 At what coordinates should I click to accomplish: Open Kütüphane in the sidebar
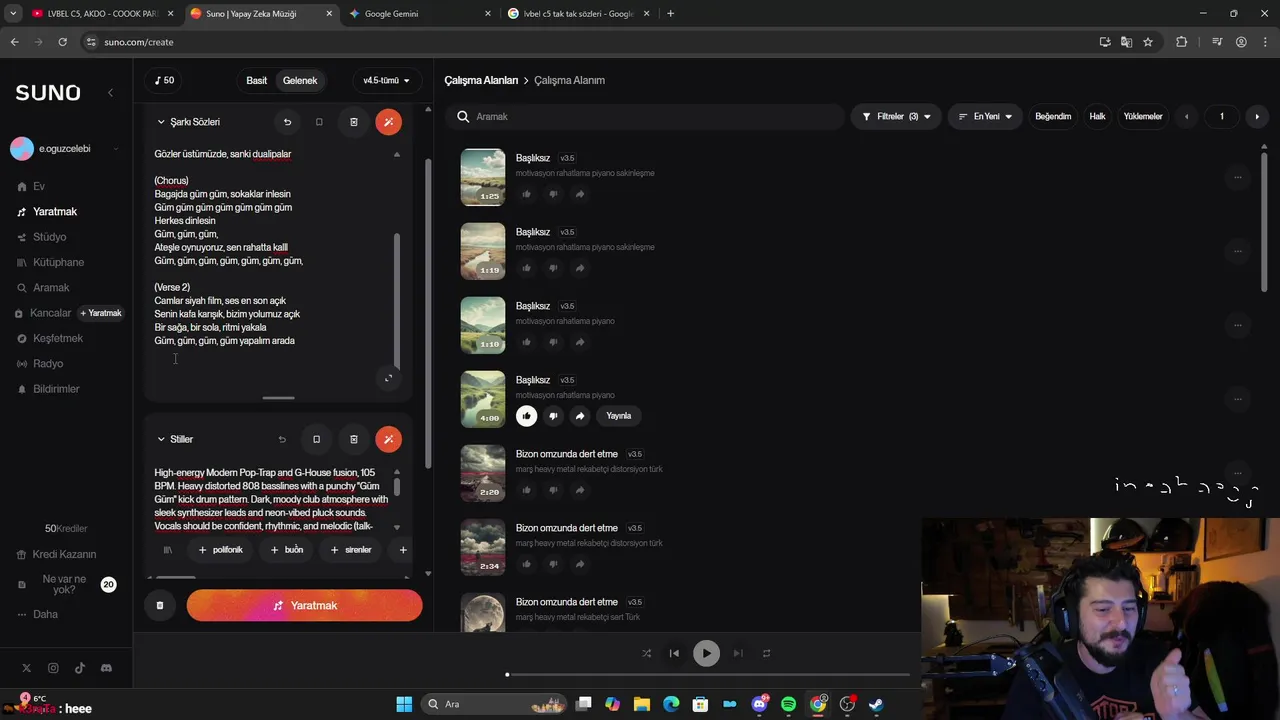pyautogui.click(x=51, y=262)
